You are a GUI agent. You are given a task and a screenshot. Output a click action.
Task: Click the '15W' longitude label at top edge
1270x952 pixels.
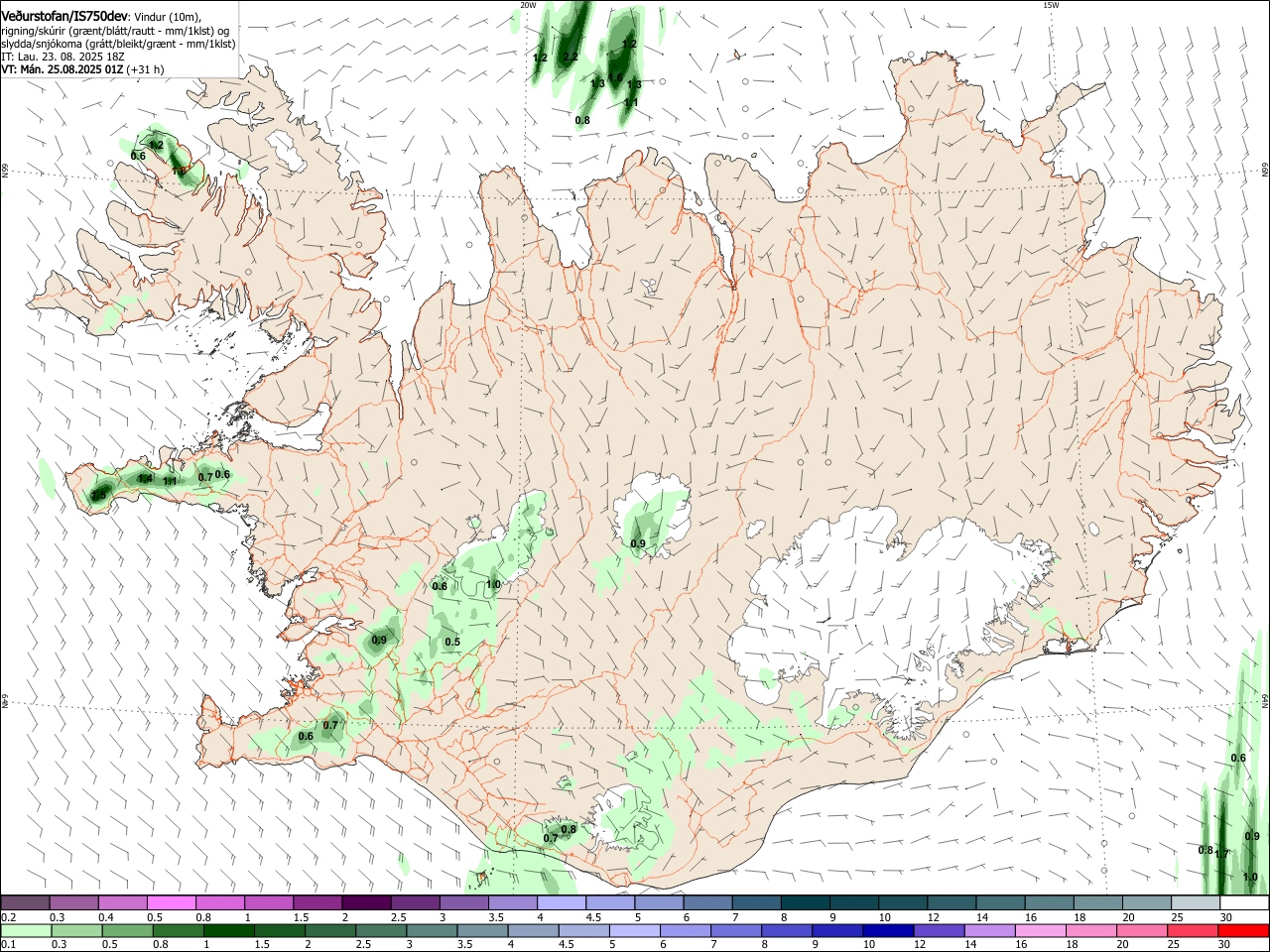click(1051, 5)
